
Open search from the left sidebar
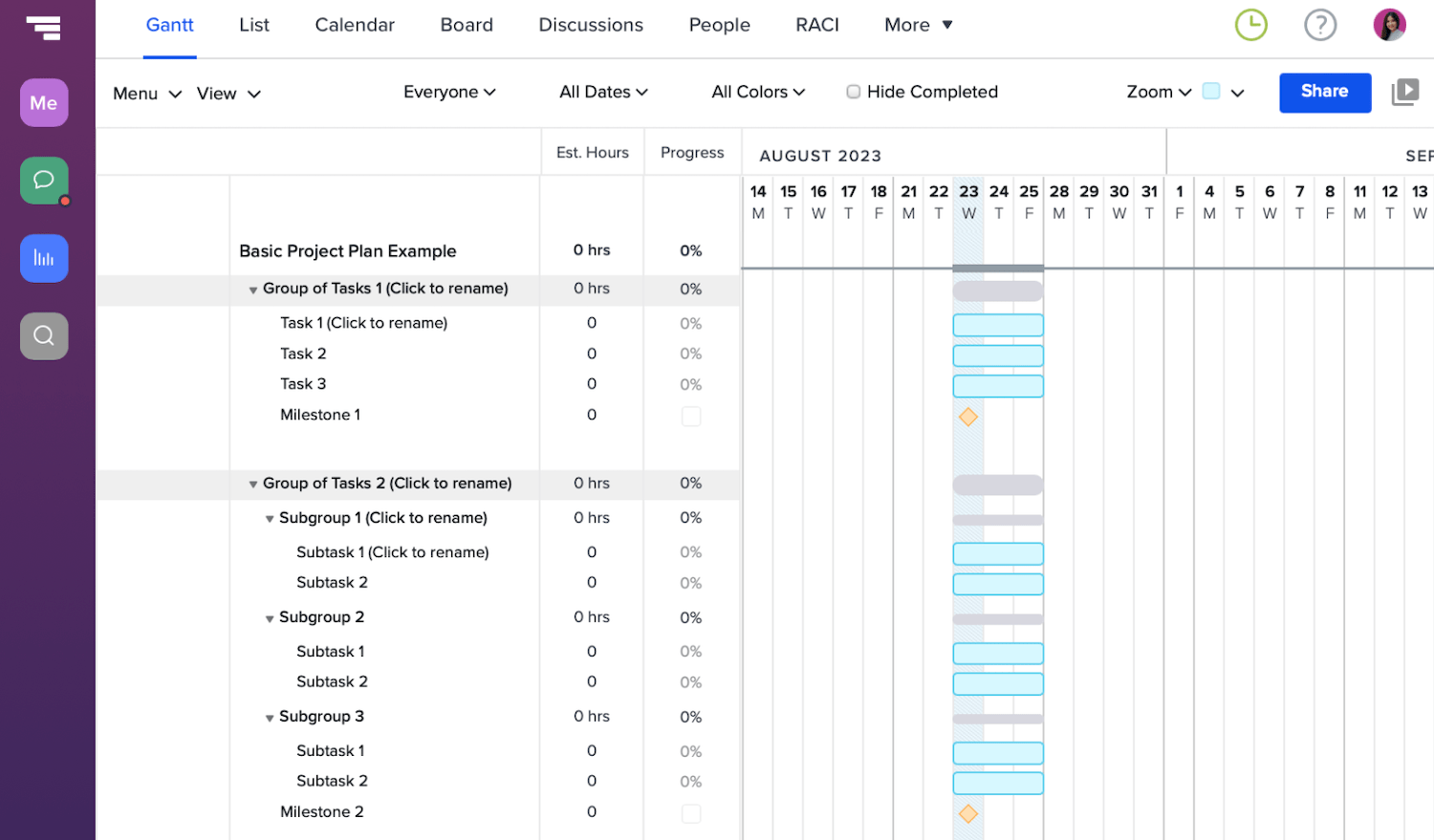[44, 335]
